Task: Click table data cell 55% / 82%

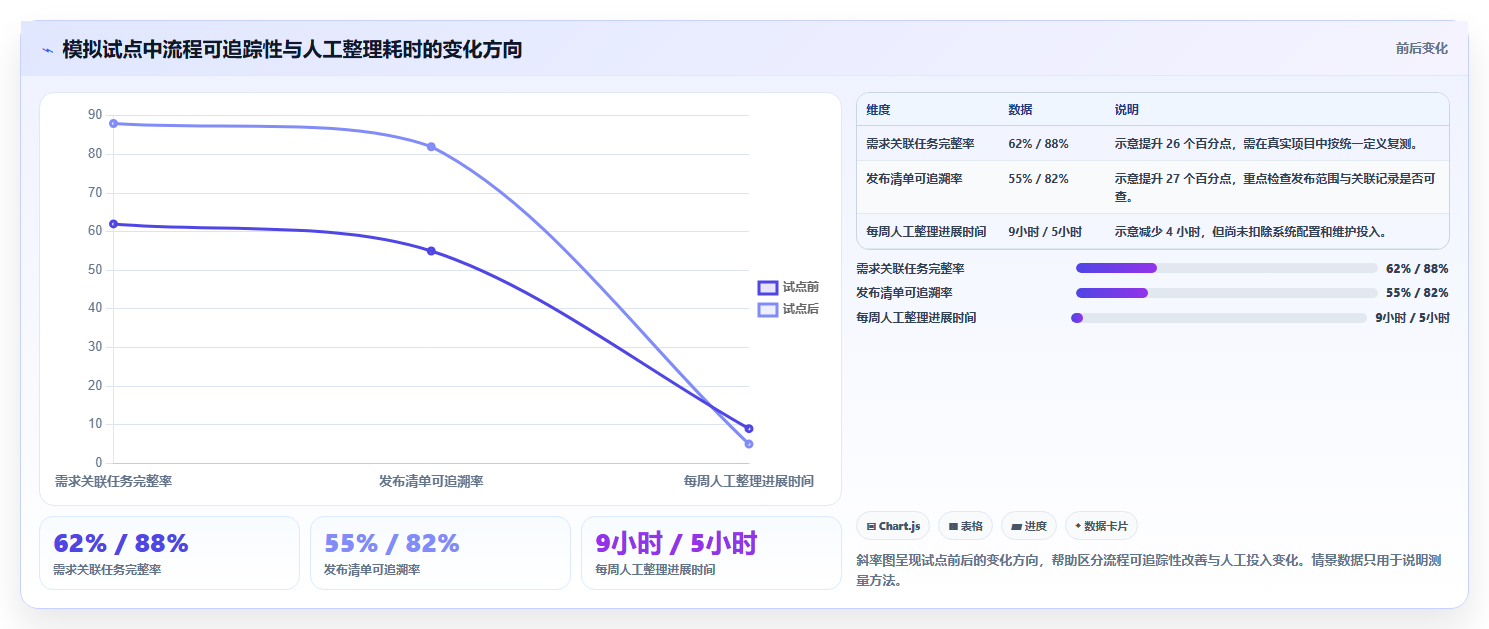Action: coord(1038,179)
